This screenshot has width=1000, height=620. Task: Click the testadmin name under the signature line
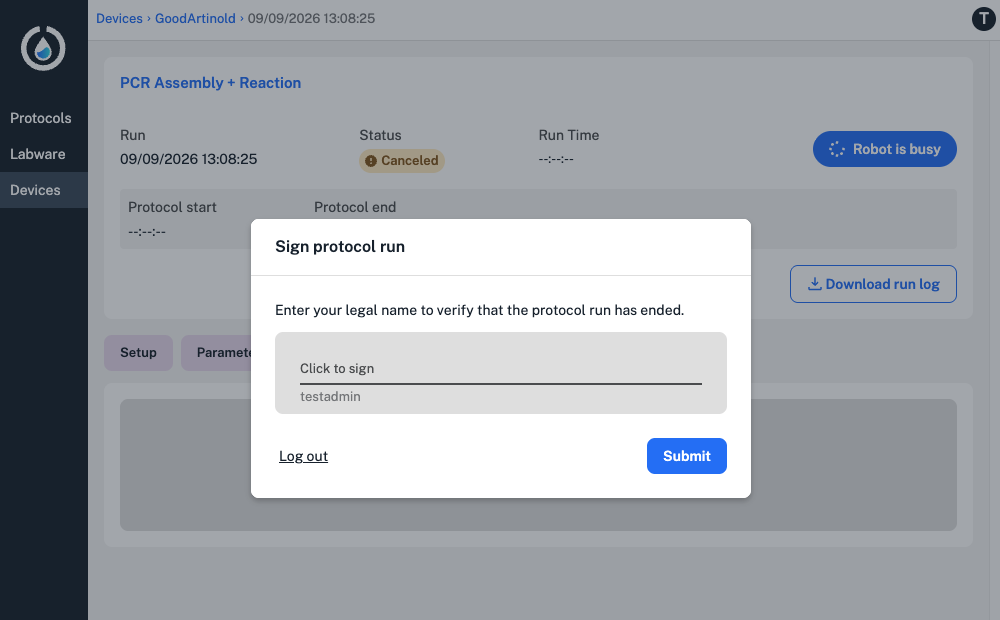point(330,397)
